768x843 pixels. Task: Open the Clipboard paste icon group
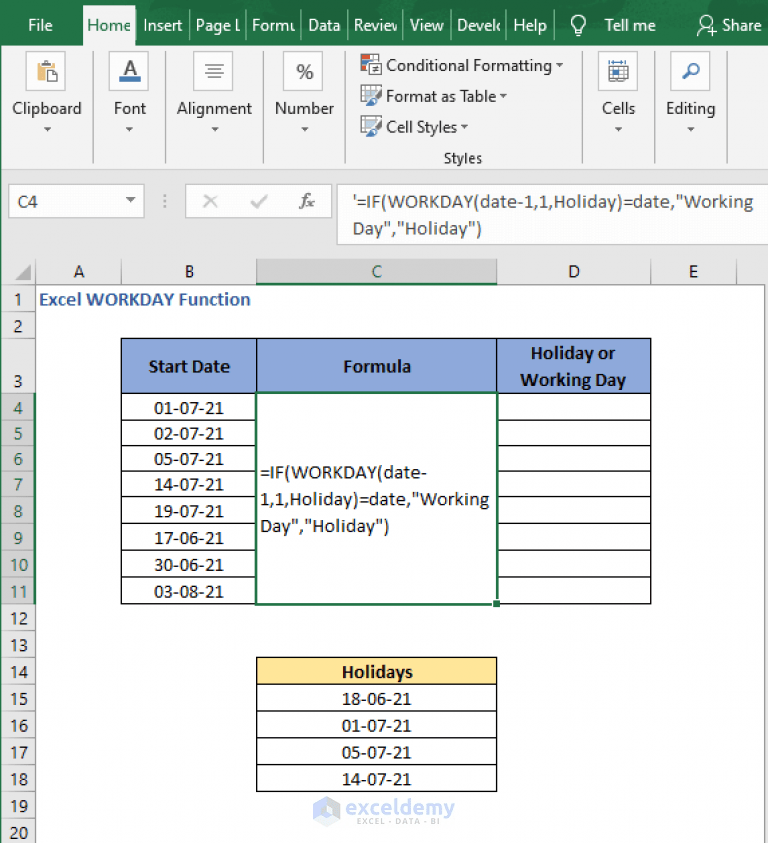point(46,71)
